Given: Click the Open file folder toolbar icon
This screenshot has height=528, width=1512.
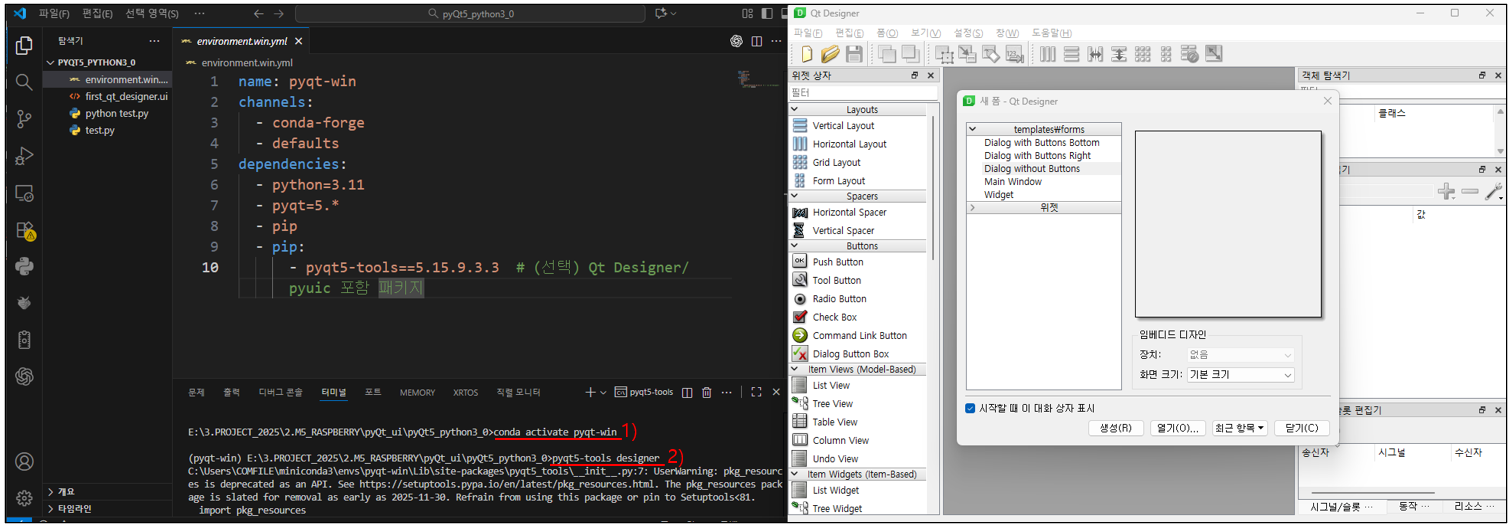Looking at the screenshot, I should [830, 54].
